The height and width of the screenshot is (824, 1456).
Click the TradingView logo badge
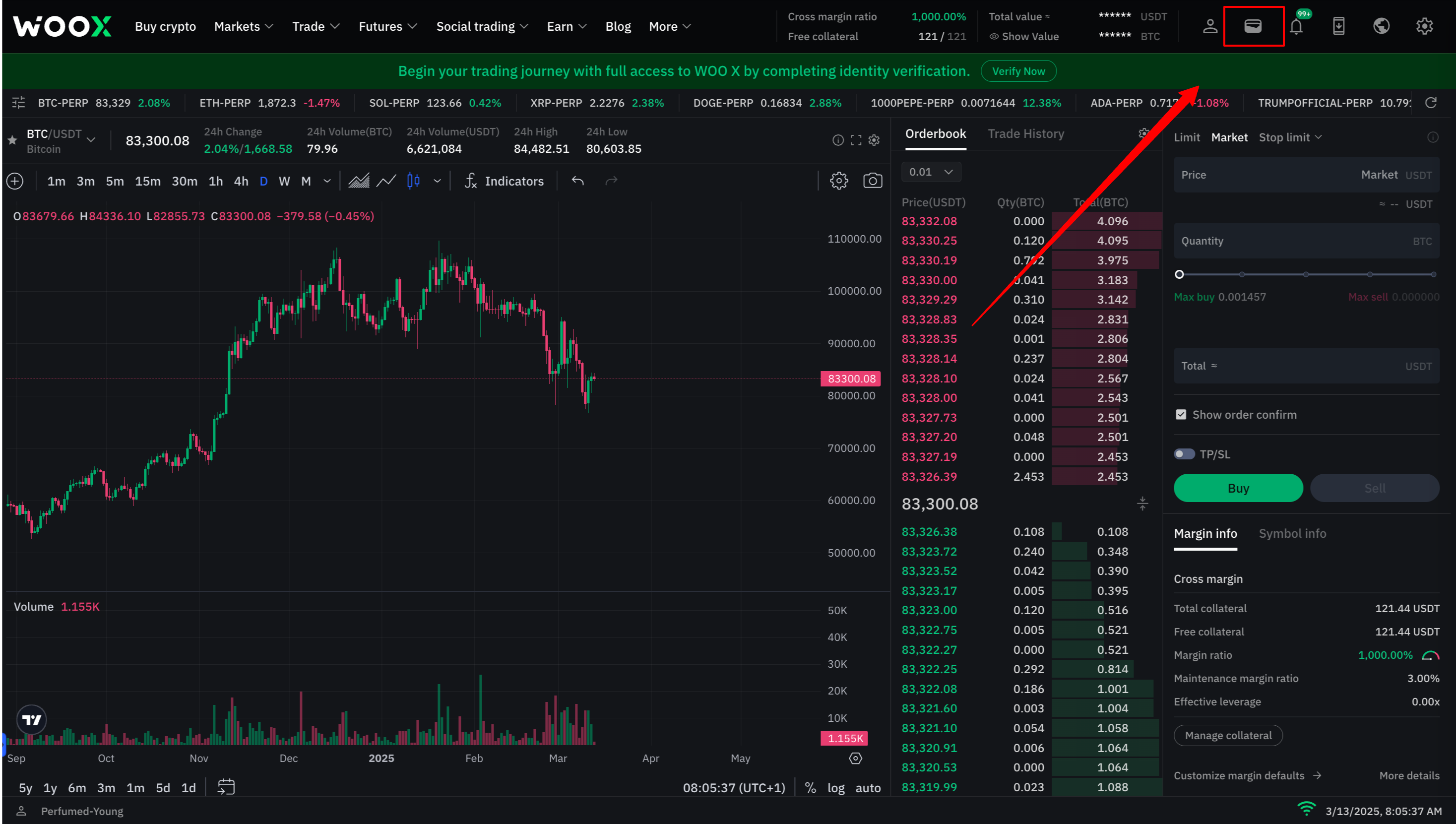click(x=31, y=720)
